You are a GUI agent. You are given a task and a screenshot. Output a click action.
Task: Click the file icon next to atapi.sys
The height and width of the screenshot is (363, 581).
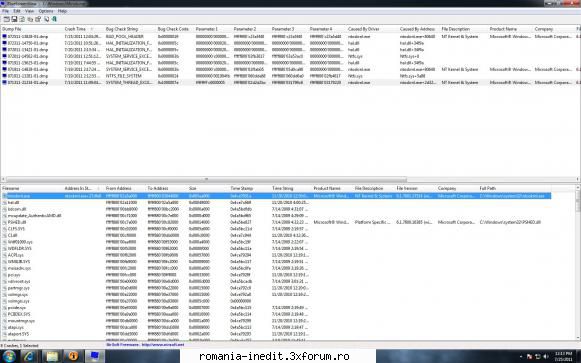click(4, 327)
